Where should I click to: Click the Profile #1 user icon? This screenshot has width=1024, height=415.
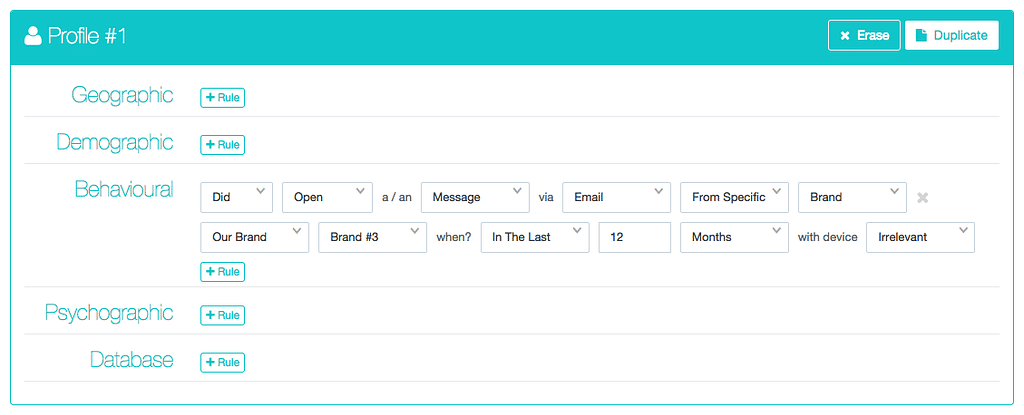[x=33, y=36]
